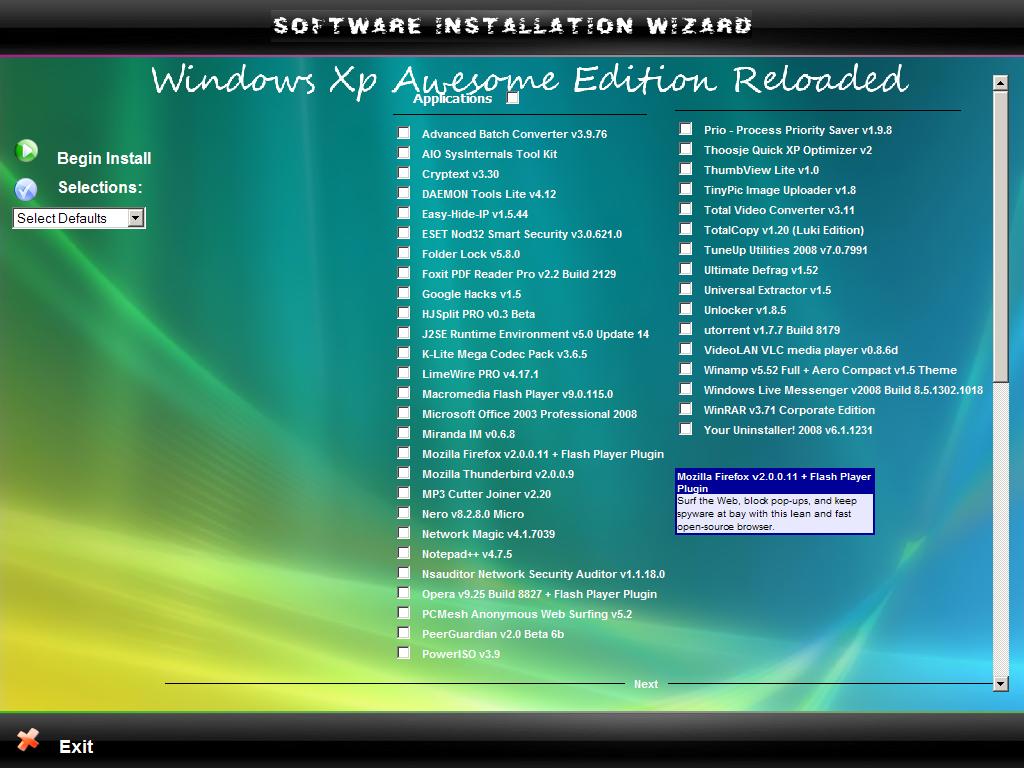Tick Notepad++ v4.7.5 checkbox
Viewport: 1024px width, 768px height.
(404, 553)
